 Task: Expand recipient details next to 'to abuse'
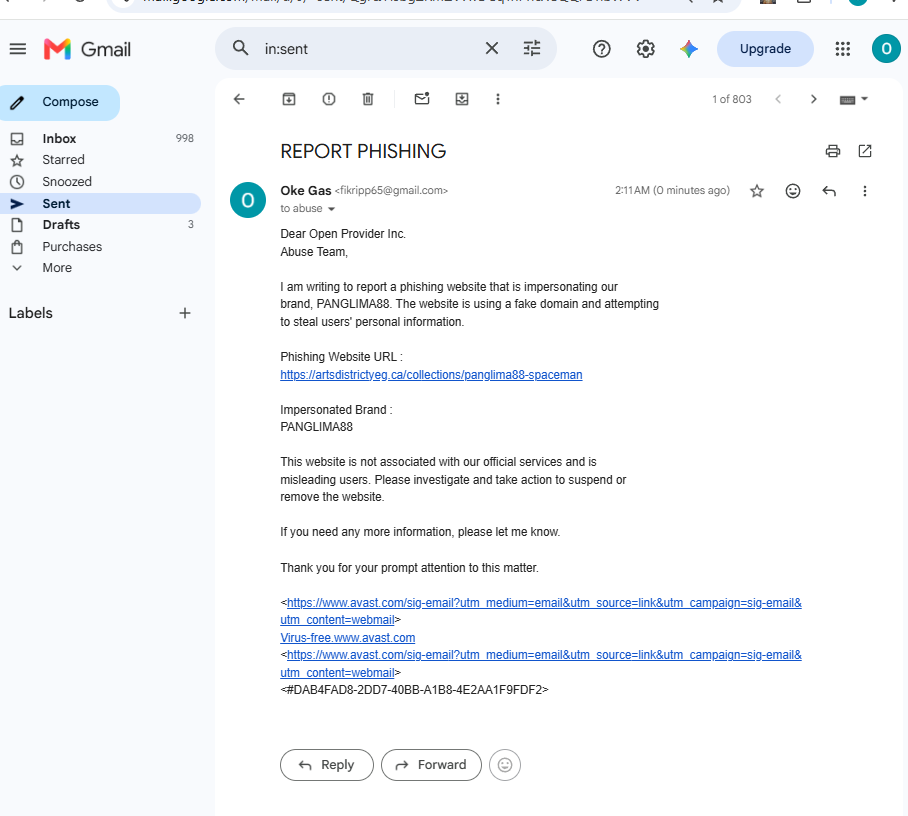tap(331, 209)
